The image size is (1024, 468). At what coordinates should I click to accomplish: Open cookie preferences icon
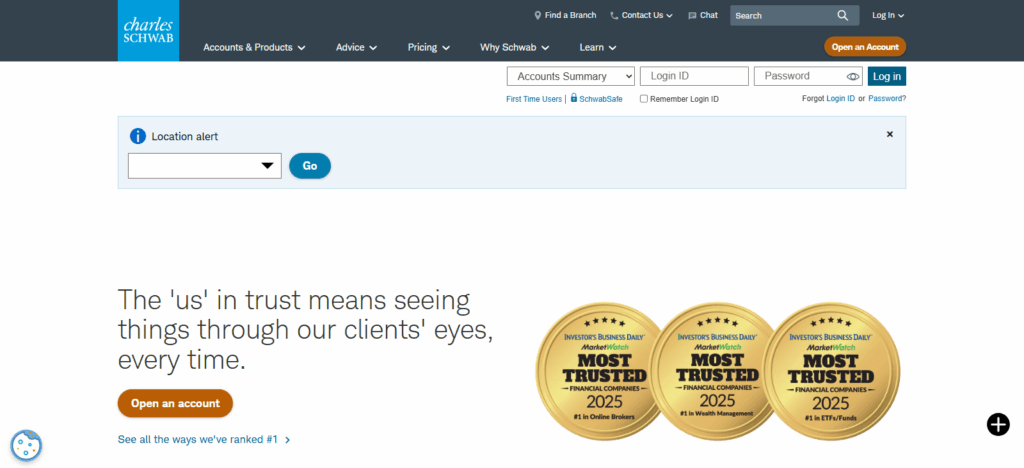click(x=25, y=445)
